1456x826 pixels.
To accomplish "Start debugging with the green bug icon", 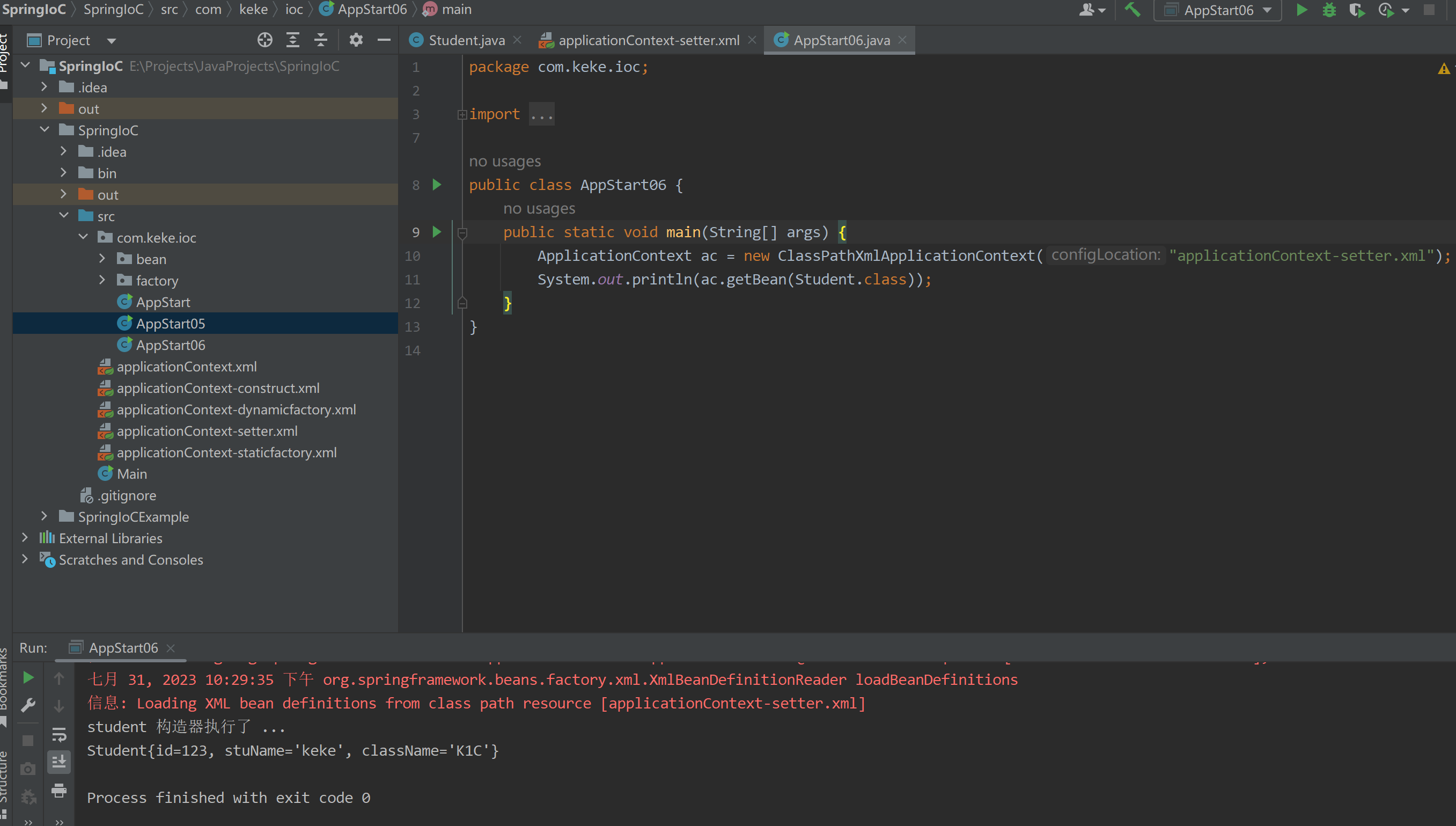I will coord(1329,10).
